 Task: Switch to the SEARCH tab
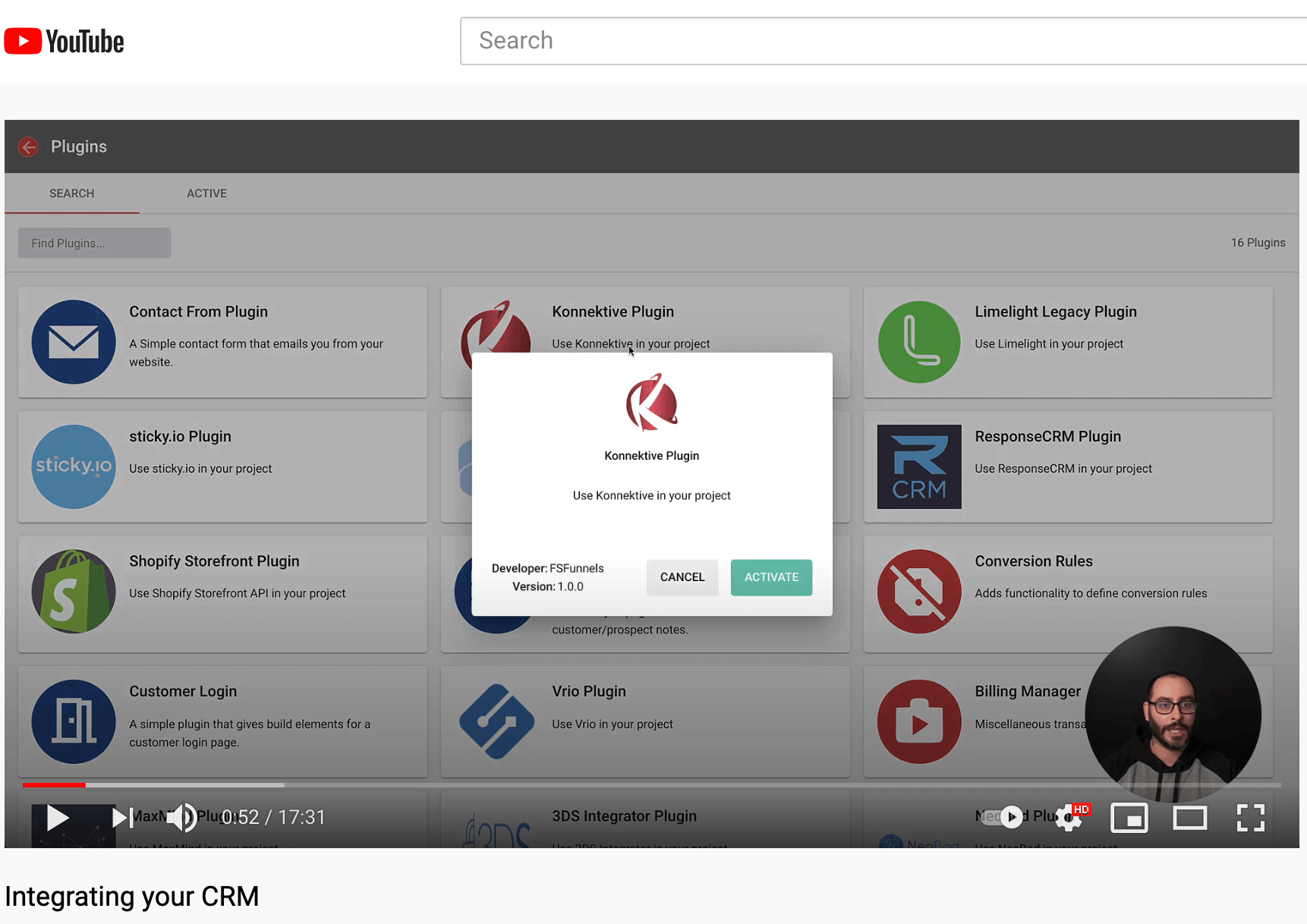pos(72,193)
